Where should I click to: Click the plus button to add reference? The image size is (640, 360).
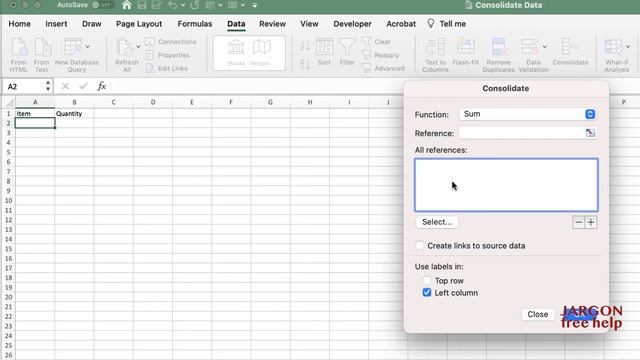[x=591, y=222]
